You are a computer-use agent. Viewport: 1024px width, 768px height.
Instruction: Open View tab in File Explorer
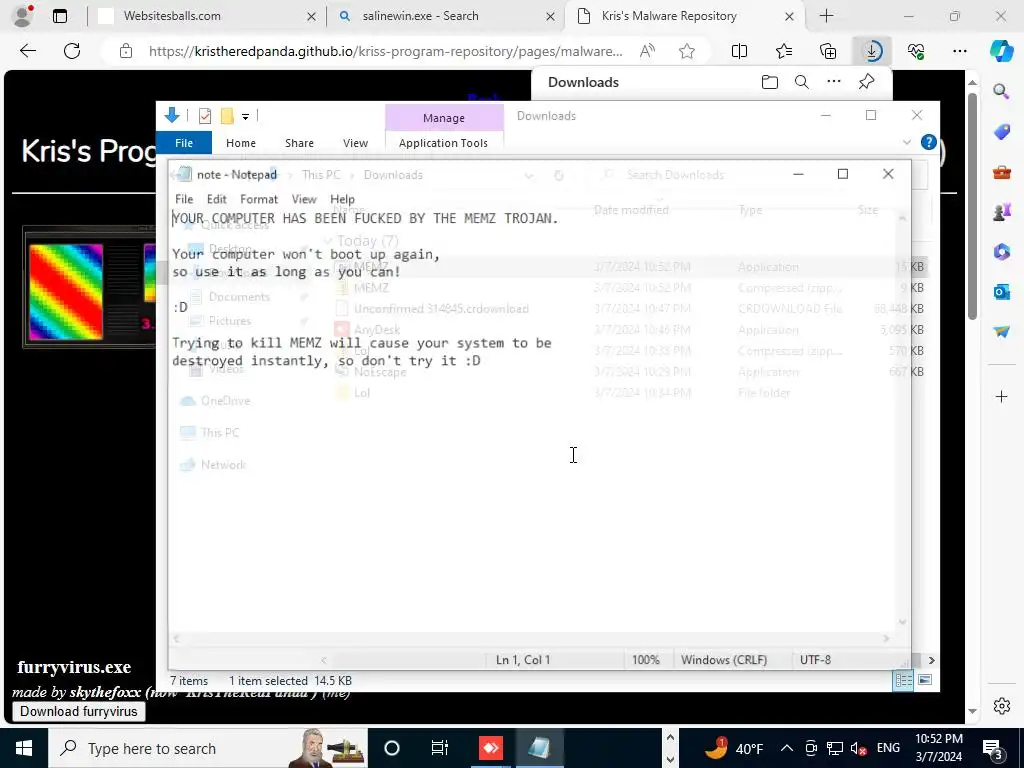(355, 143)
